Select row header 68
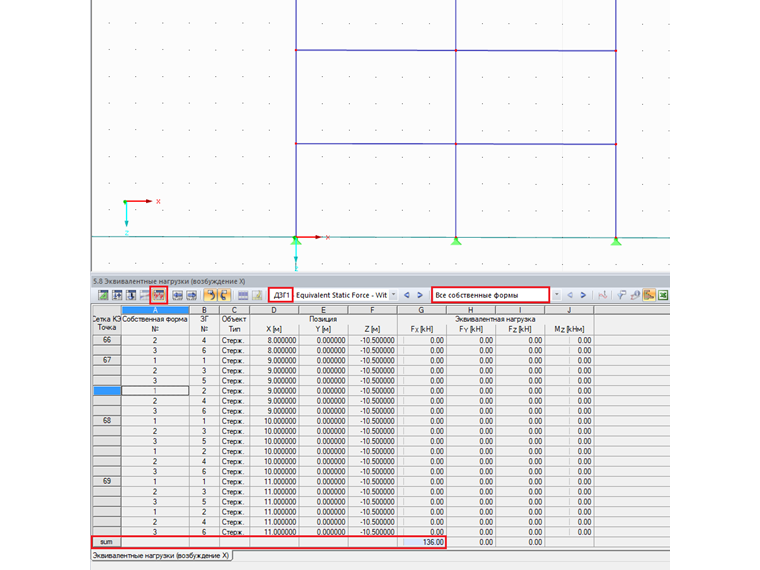 pyautogui.click(x=107, y=421)
